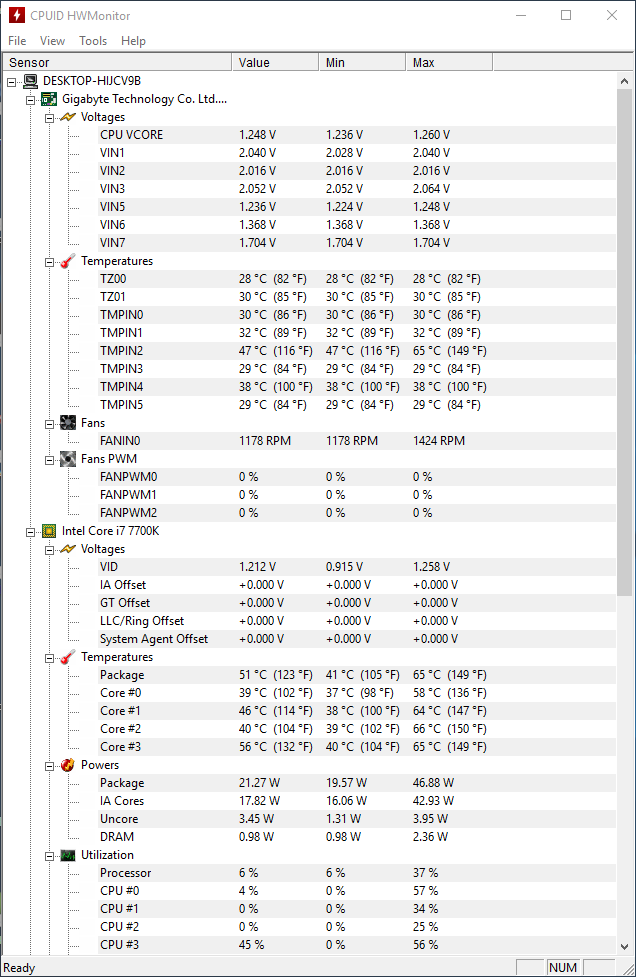Collapse the Intel Core i7 7700K node
Screen dimensions: 636x977
30,531
